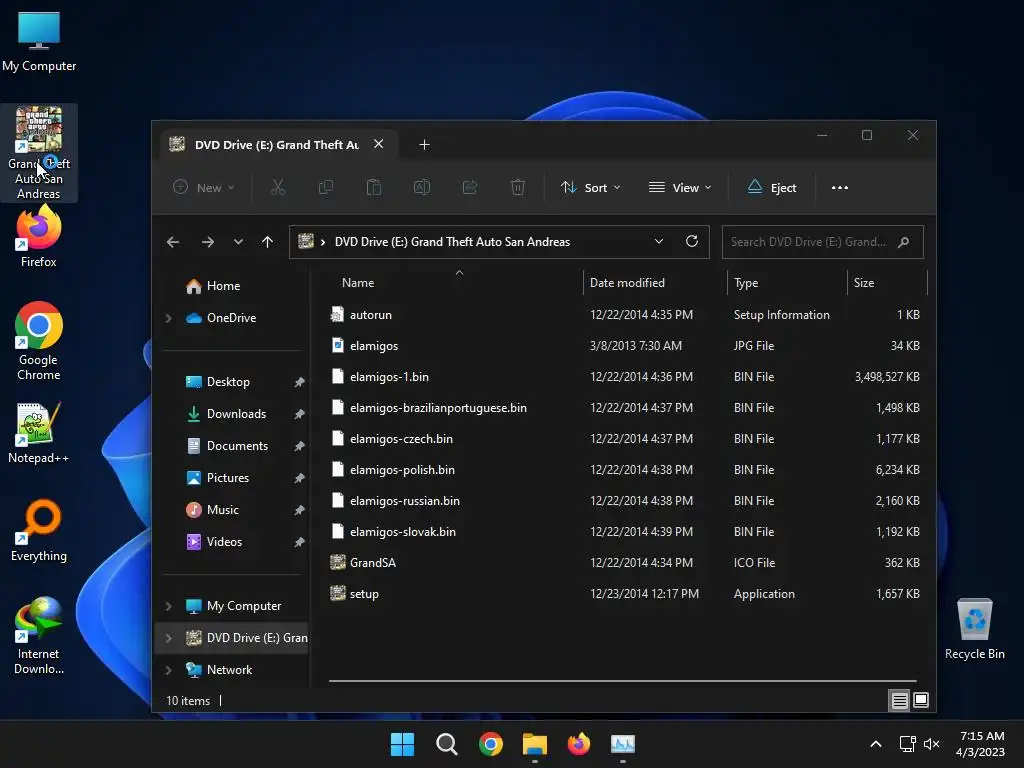
Task: Open My Computer desktop icon
Action: [x=39, y=42]
